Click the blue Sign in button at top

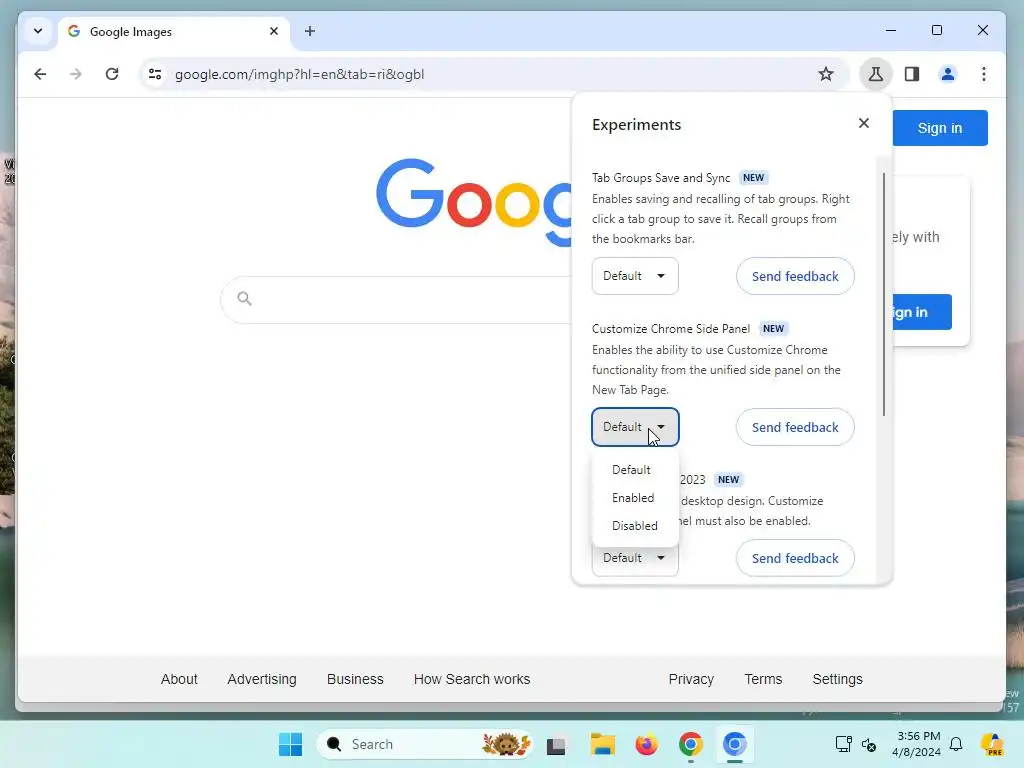click(x=940, y=128)
